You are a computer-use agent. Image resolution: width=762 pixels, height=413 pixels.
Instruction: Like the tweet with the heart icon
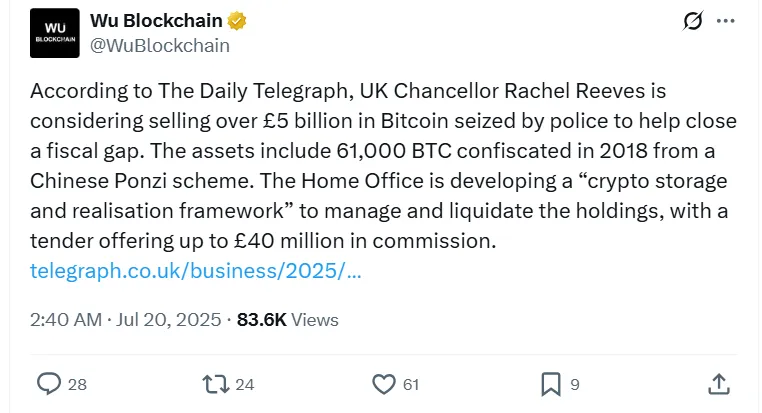click(383, 383)
